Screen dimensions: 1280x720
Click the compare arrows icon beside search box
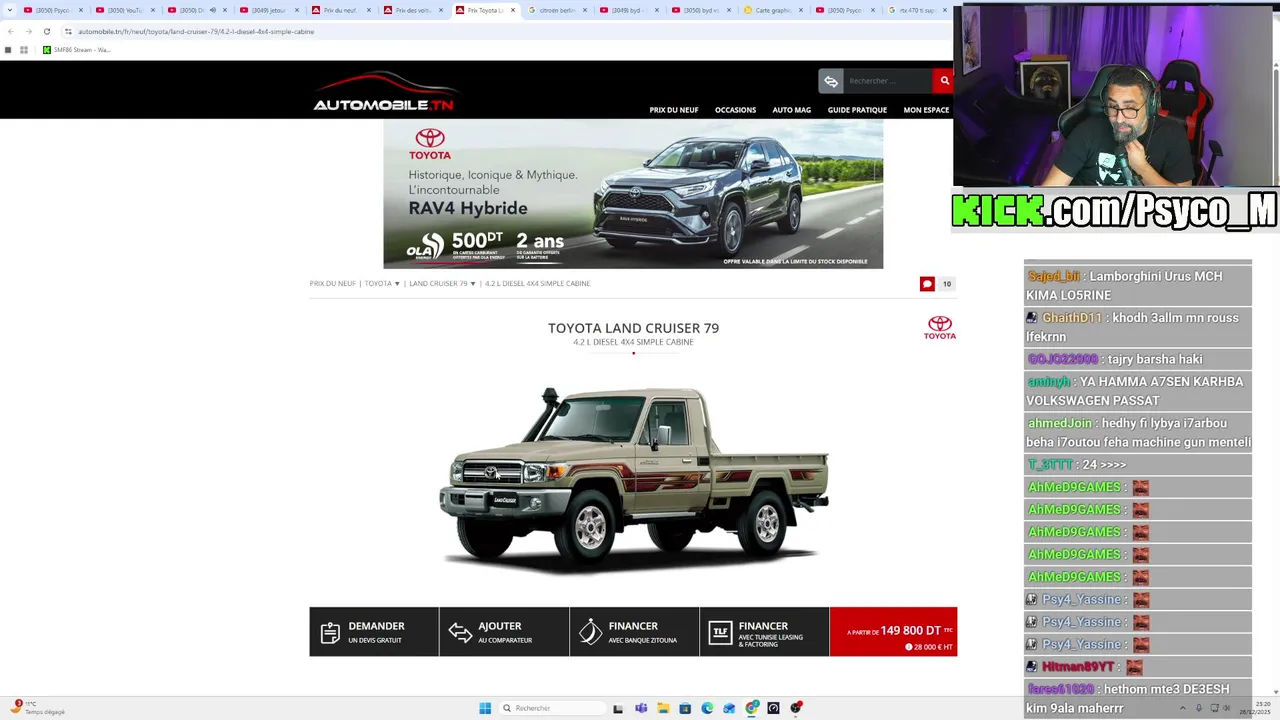coord(831,81)
